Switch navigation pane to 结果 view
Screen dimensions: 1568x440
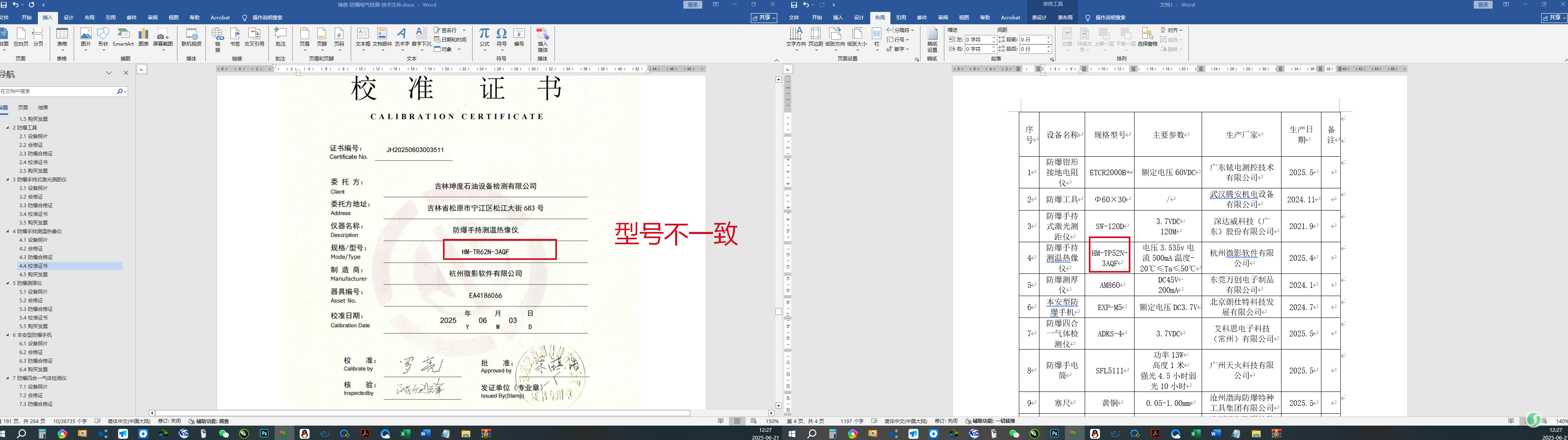[x=43, y=108]
